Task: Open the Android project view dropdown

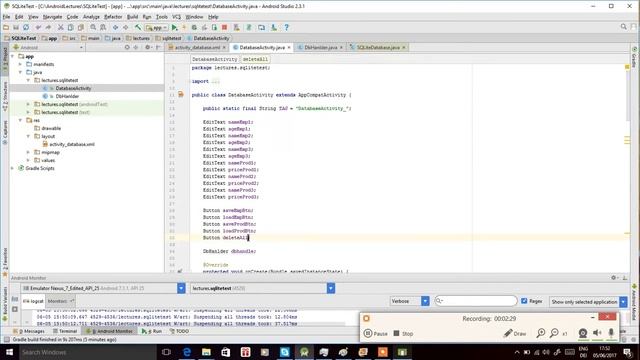Action: point(48,47)
